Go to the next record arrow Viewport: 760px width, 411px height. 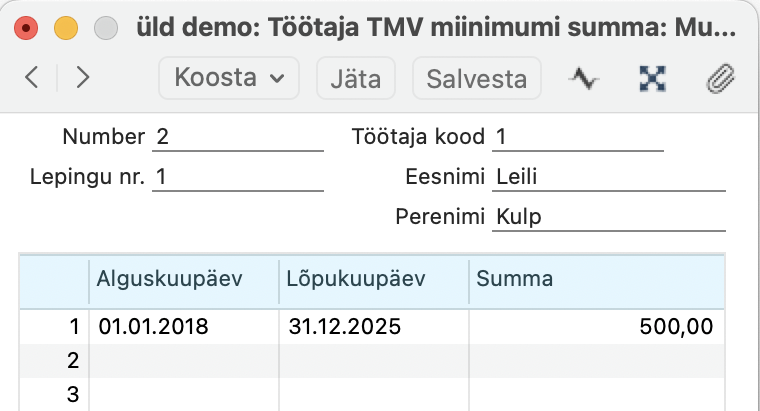(x=82, y=78)
